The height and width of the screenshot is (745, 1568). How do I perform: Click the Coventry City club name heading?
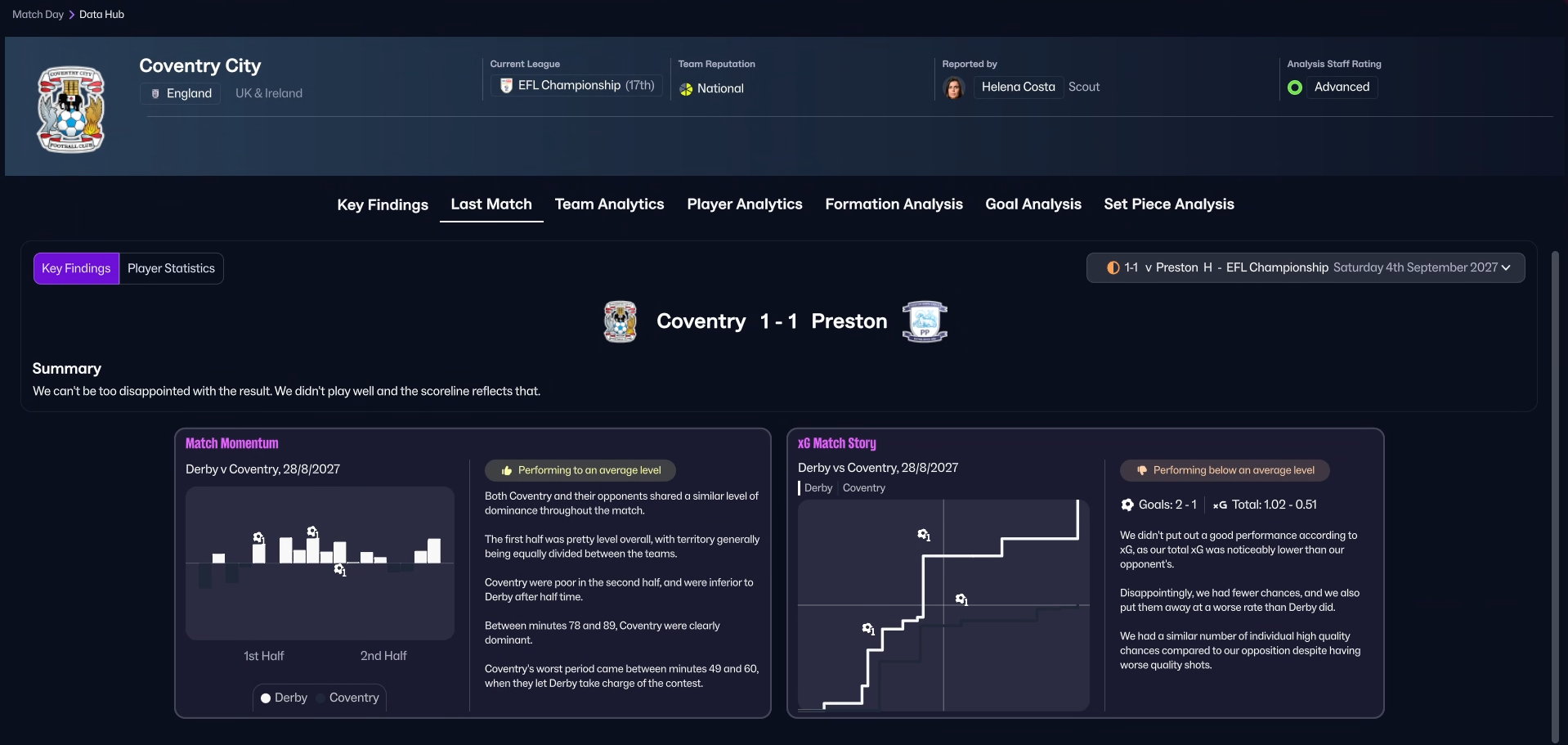200,66
